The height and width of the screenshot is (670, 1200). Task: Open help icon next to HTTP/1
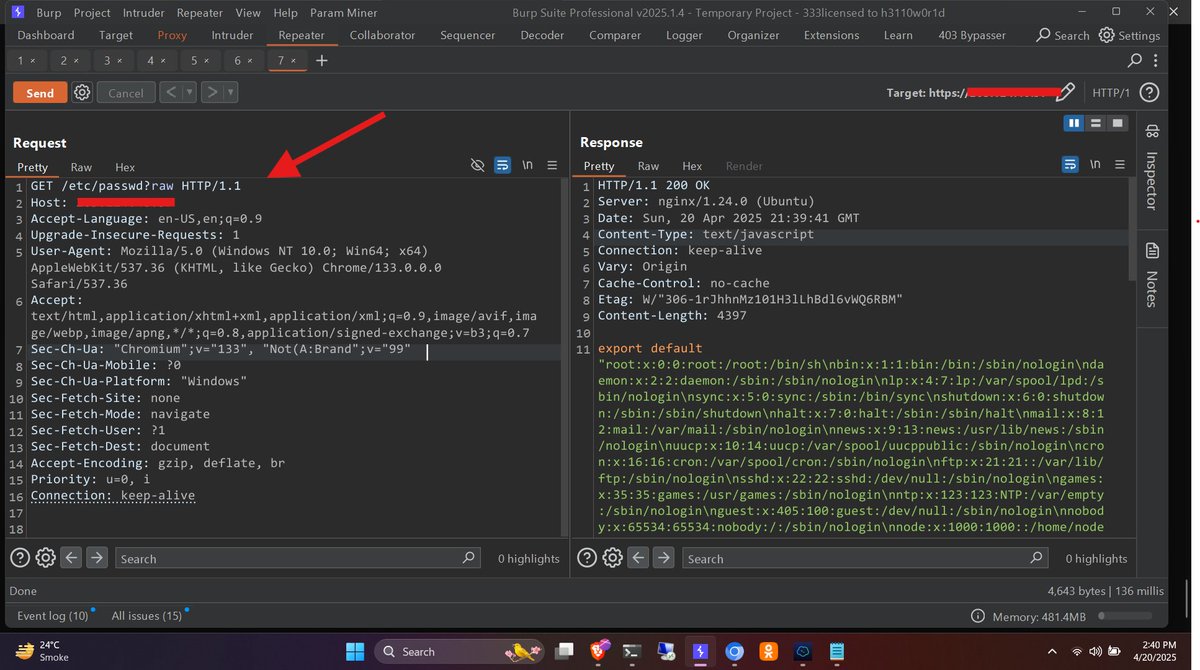[x=1149, y=92]
